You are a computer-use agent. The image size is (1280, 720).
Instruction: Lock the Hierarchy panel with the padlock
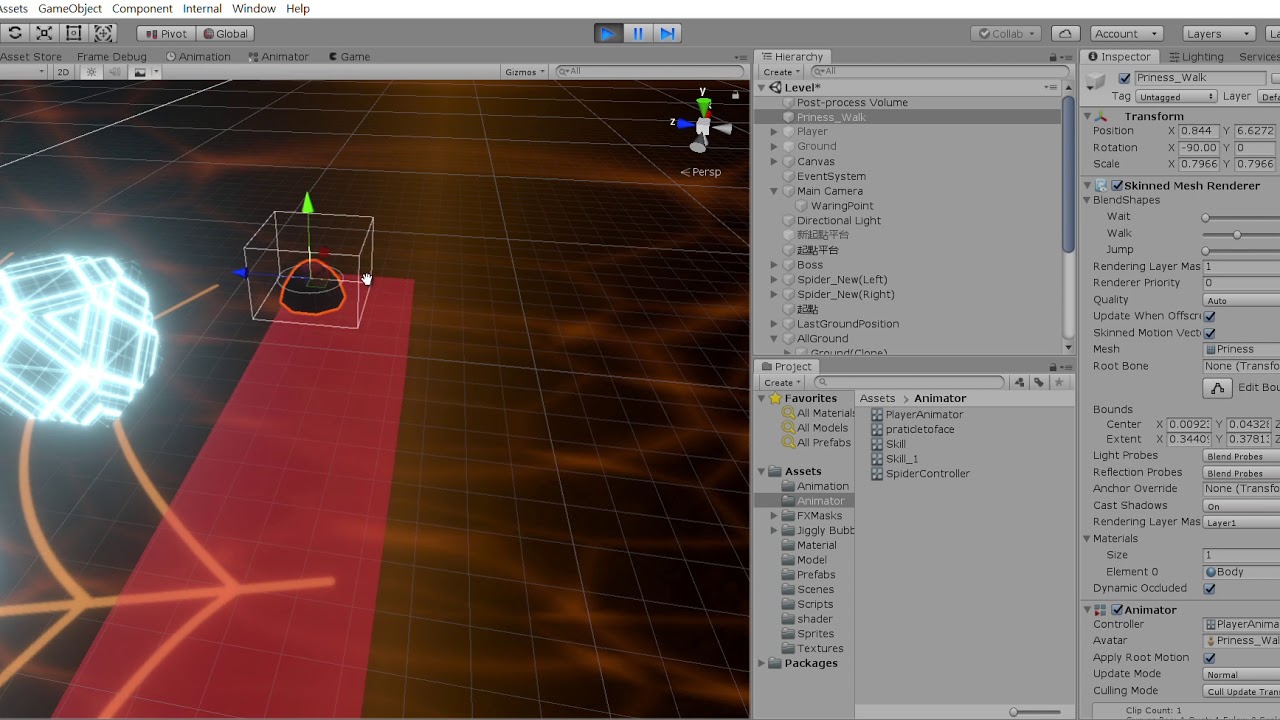[1053, 57]
